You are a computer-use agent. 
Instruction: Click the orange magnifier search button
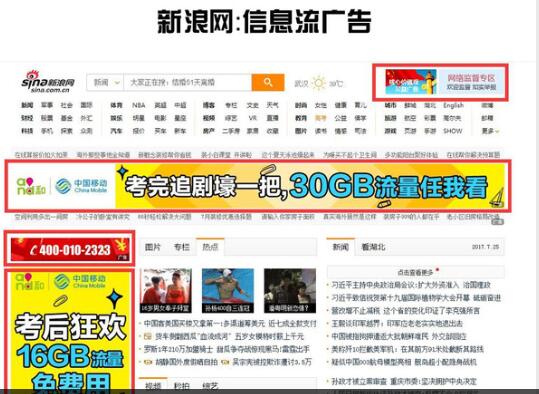pyautogui.click(x=268, y=83)
